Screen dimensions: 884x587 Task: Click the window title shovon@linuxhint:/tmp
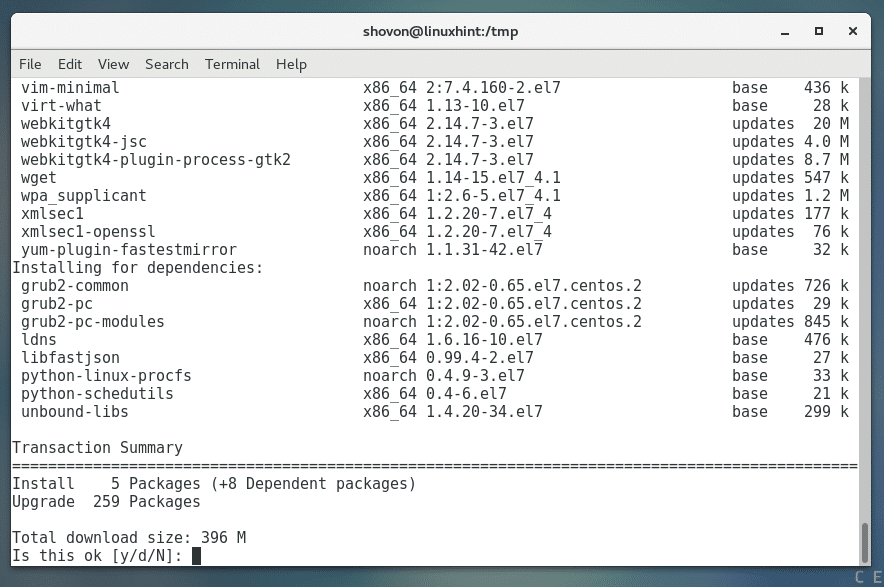coord(440,32)
